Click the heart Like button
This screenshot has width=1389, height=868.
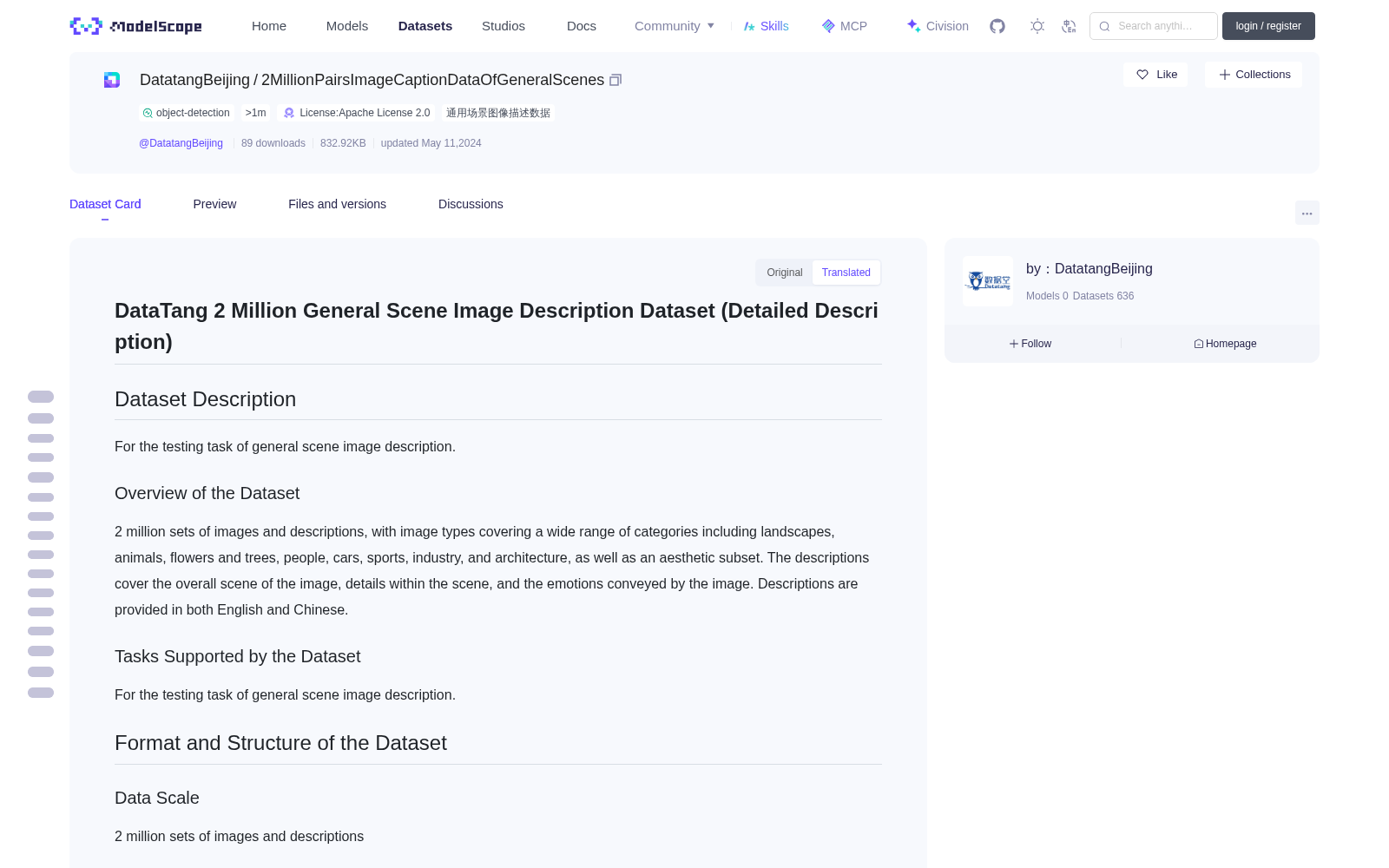pos(1155,75)
